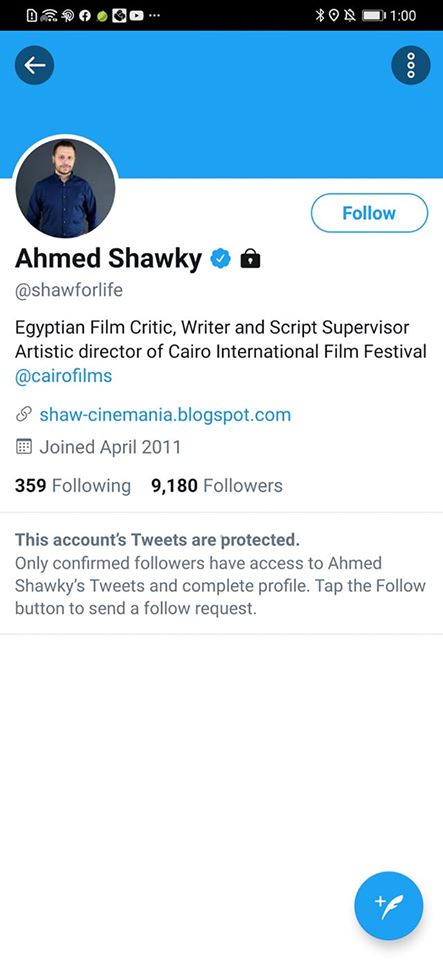Image resolution: width=443 pixels, height=960 pixels.
Task: Tap the YouTube notification icon
Action: pos(136,15)
